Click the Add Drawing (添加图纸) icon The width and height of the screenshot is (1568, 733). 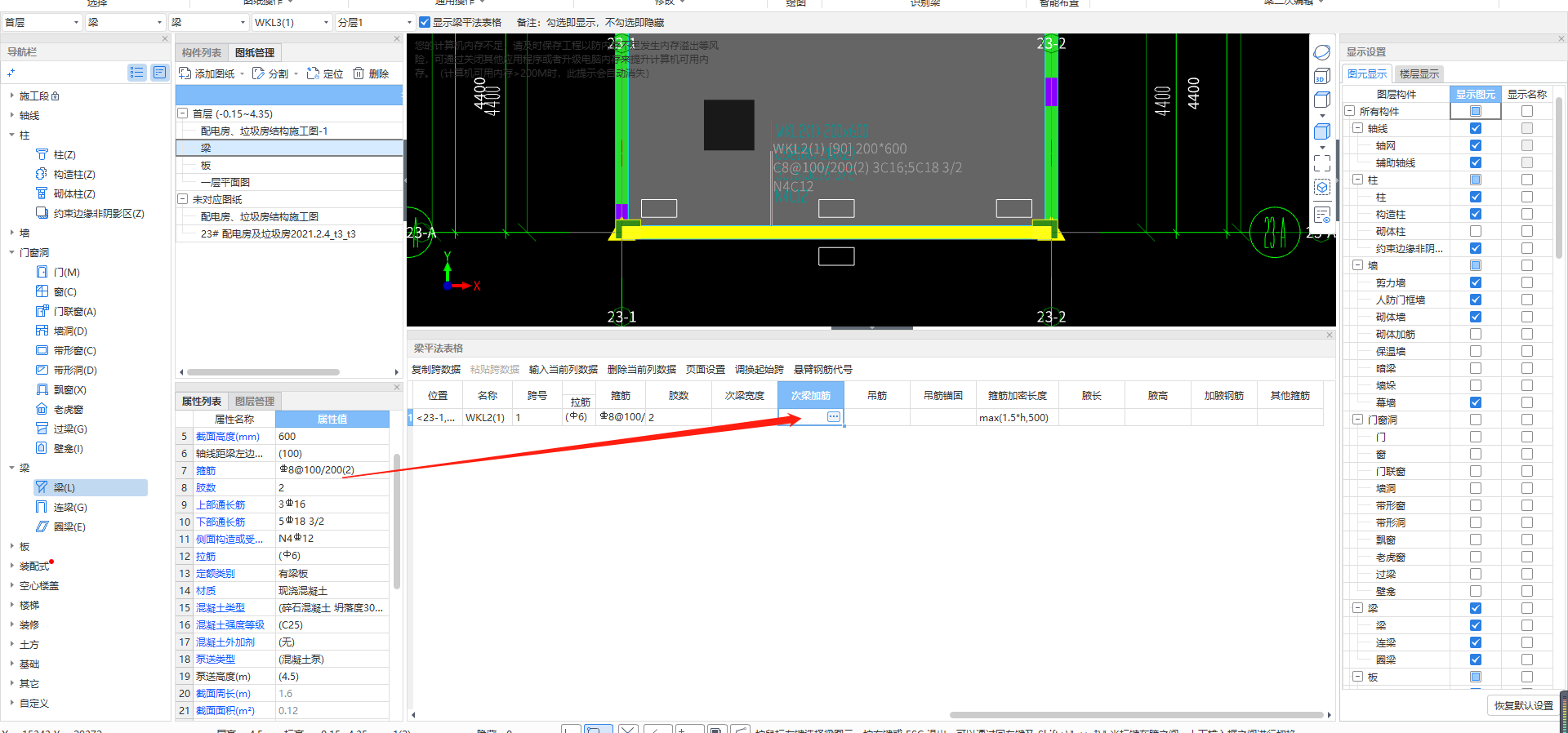(185, 73)
